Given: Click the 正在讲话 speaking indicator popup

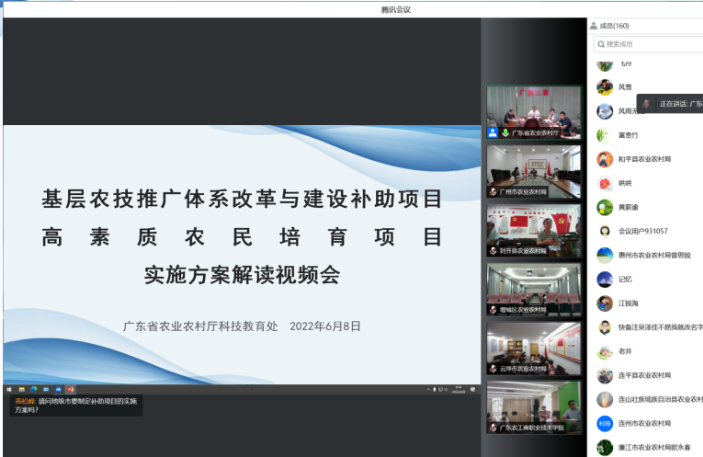Looking at the screenshot, I should click(676, 103).
